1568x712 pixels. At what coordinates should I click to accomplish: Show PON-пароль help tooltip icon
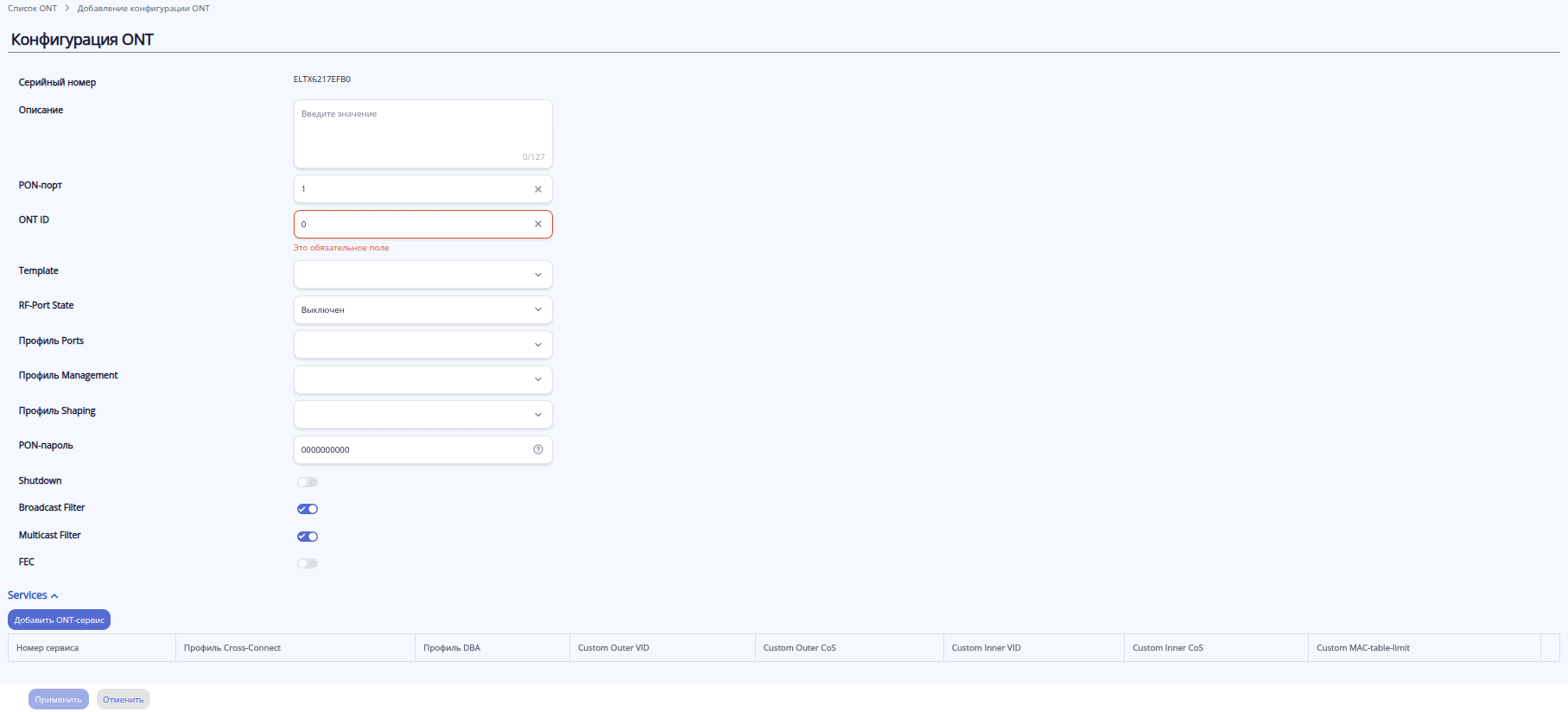click(538, 449)
